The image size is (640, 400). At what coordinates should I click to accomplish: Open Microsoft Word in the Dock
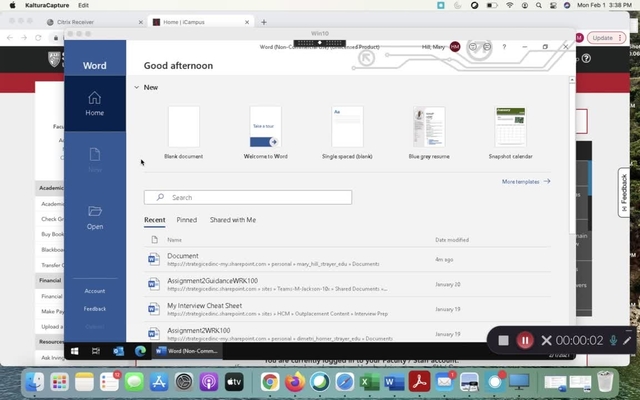[394, 382]
